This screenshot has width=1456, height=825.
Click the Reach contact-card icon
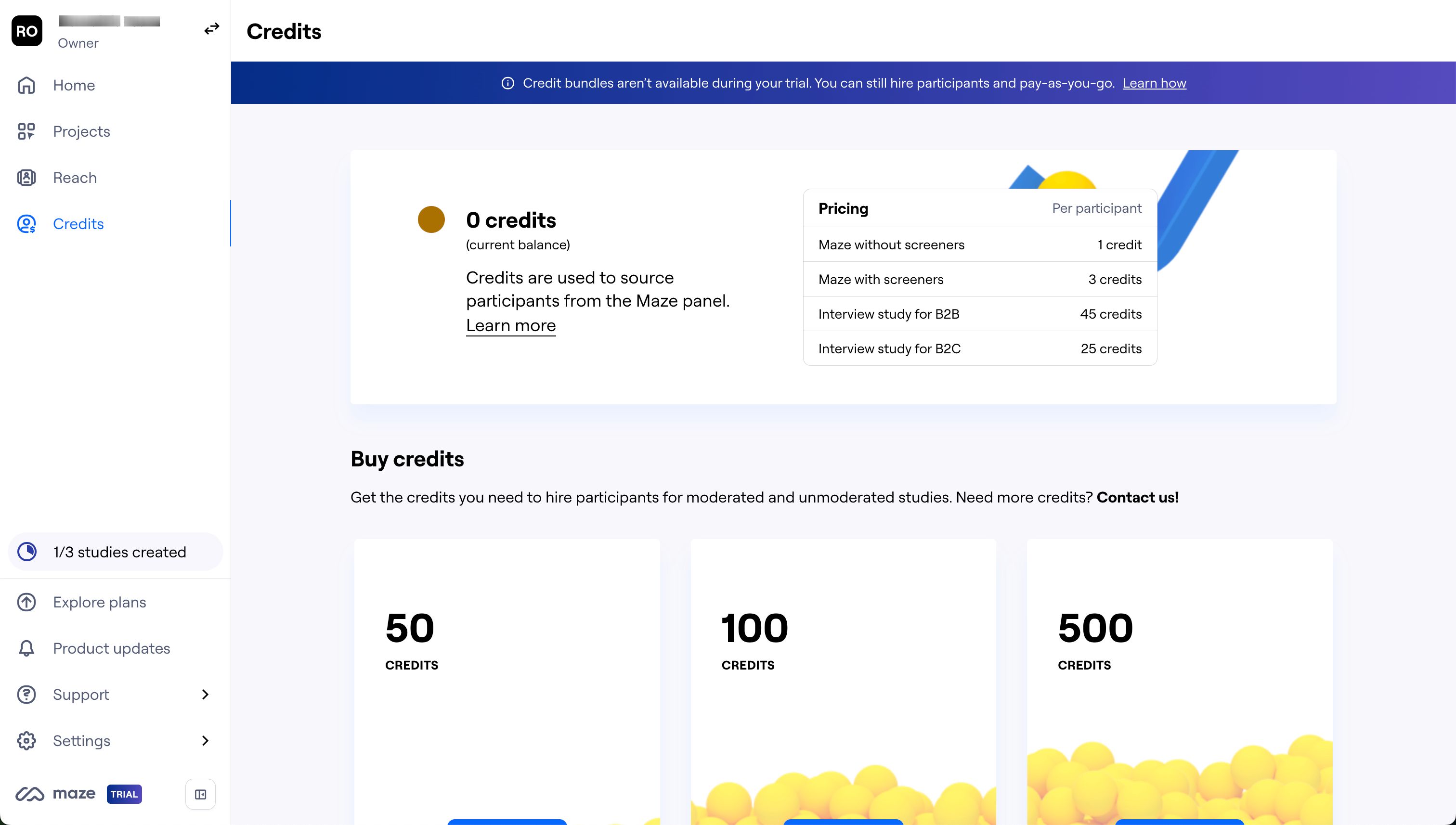coord(26,177)
